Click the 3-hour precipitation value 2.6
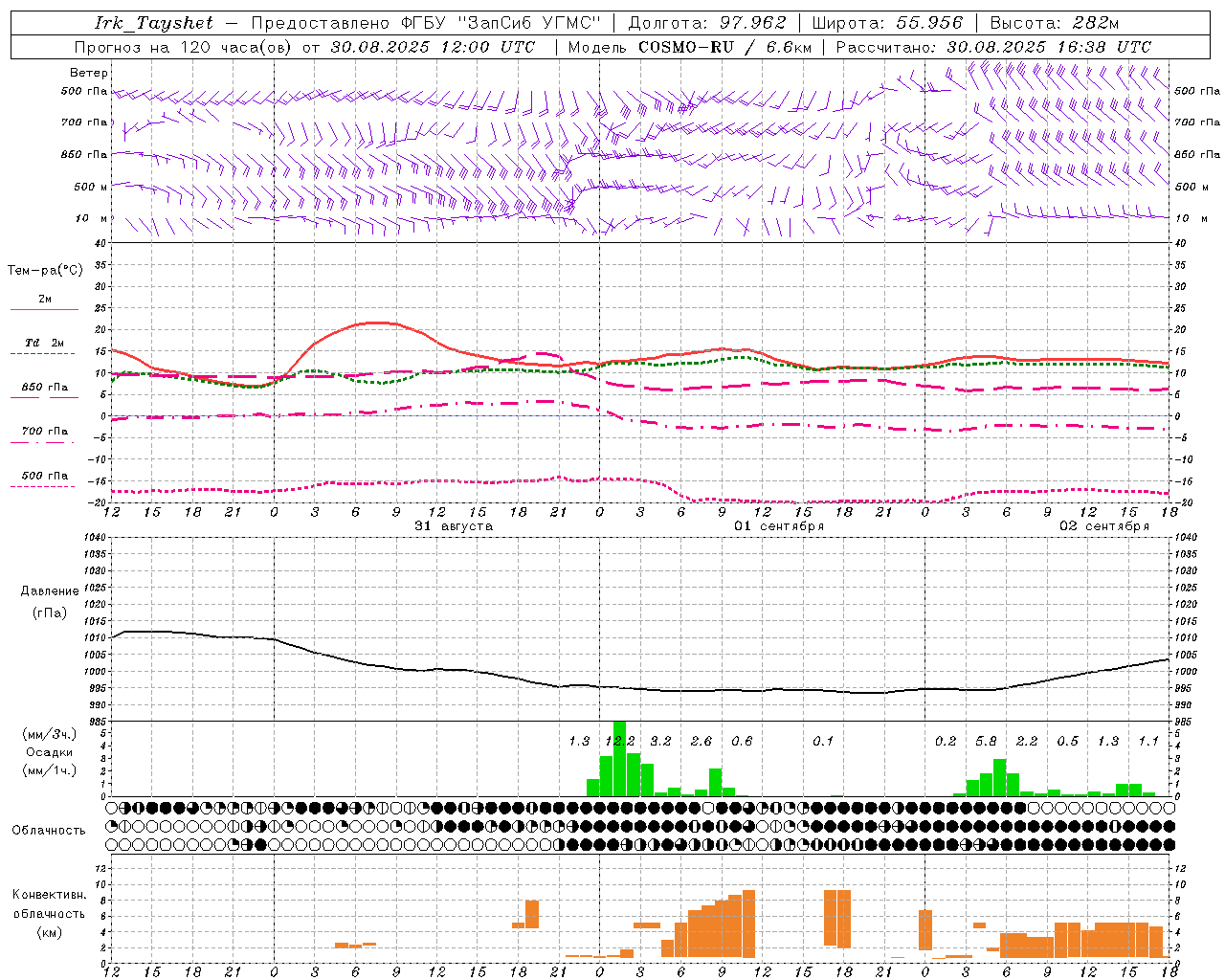Image resolution: width=1225 pixels, height=980 pixels. tap(702, 741)
